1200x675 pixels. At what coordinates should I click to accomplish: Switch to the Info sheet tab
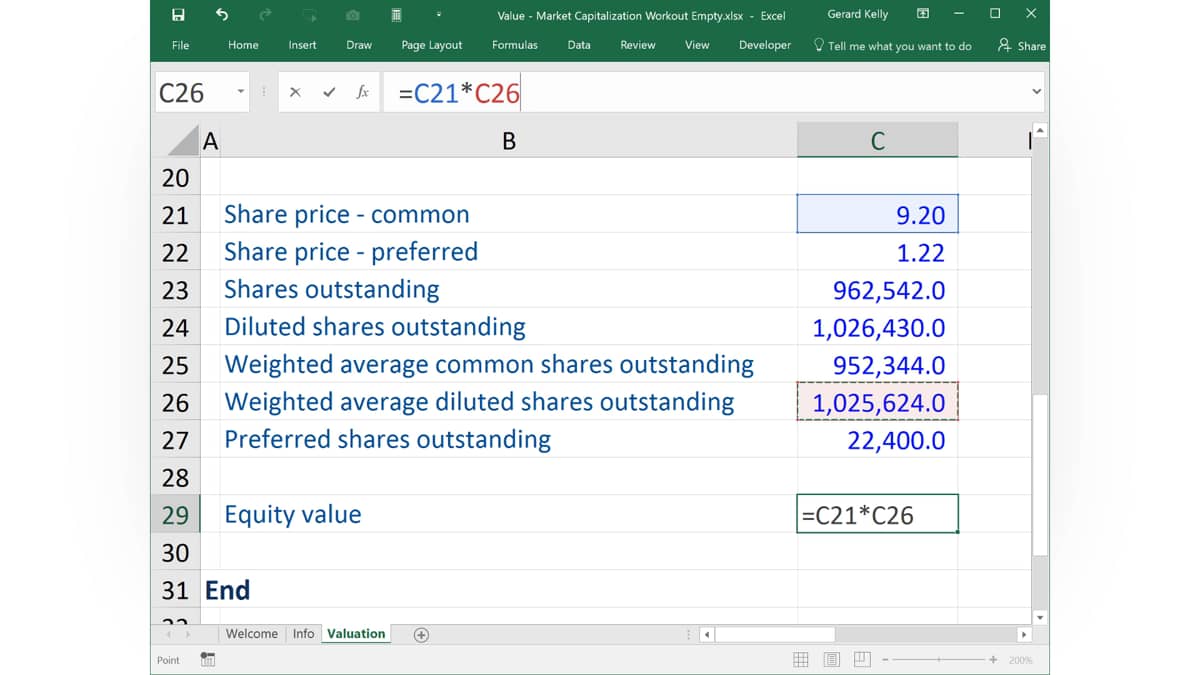(303, 634)
